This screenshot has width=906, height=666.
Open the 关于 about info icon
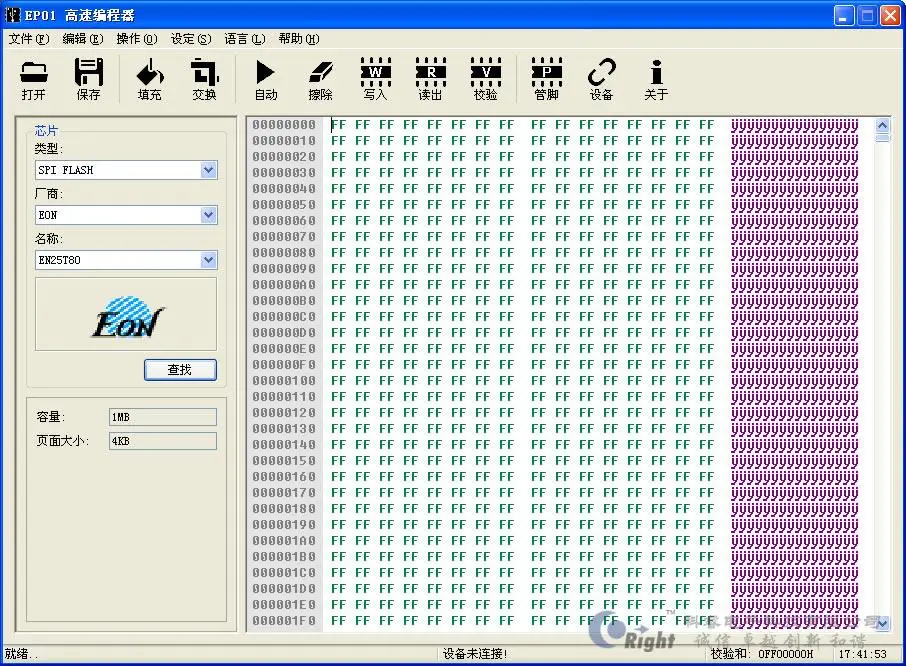pos(656,79)
